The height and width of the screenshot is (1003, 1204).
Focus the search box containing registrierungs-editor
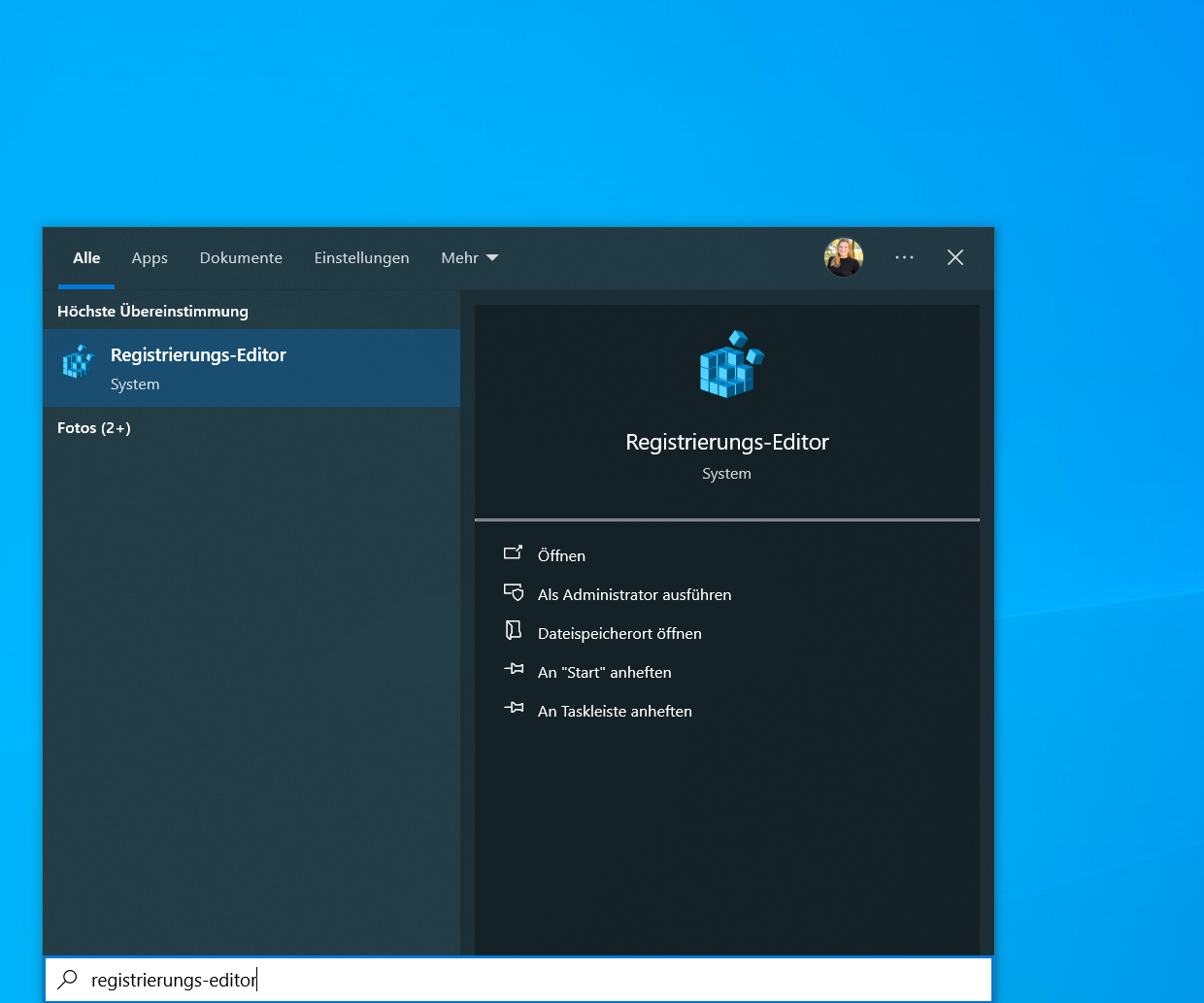point(518,980)
